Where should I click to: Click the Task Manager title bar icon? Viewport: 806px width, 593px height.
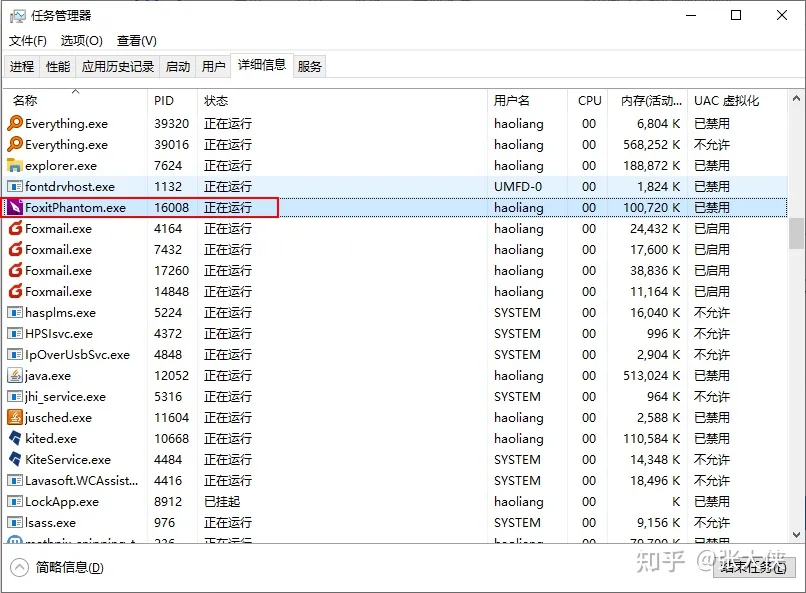[17, 16]
